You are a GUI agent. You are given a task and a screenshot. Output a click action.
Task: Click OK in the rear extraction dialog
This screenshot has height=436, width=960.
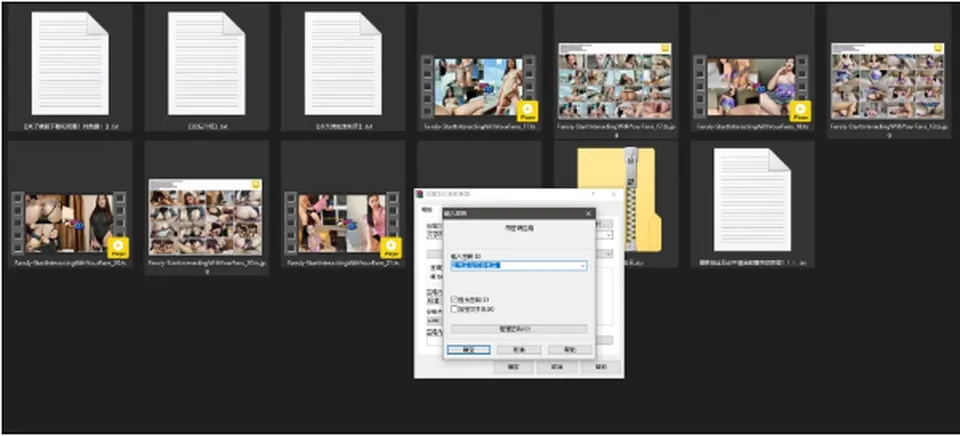pyautogui.click(x=514, y=367)
